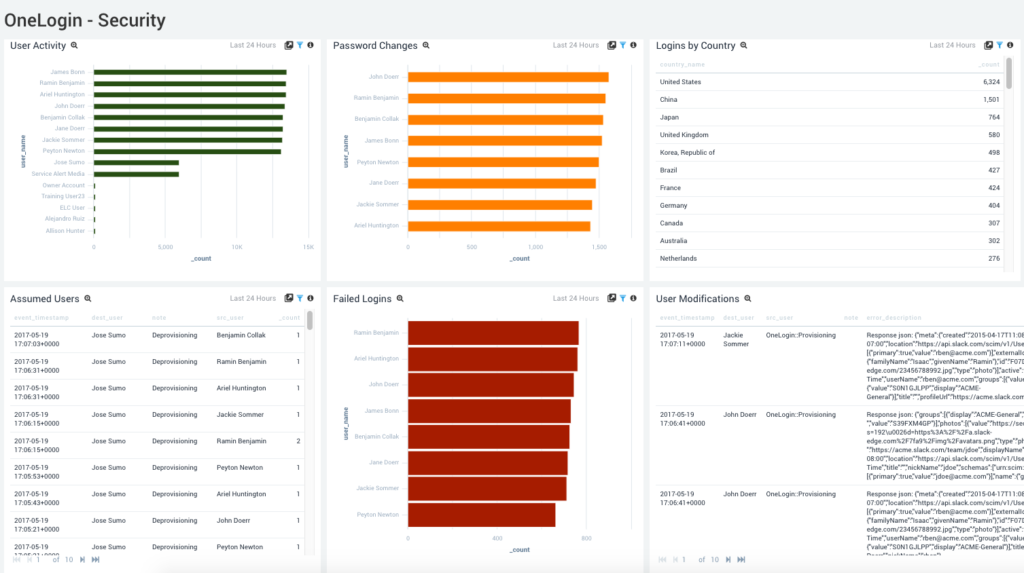The height and width of the screenshot is (573, 1024).
Task: Click James Bonn bar in User Activity
Action: [190, 72]
